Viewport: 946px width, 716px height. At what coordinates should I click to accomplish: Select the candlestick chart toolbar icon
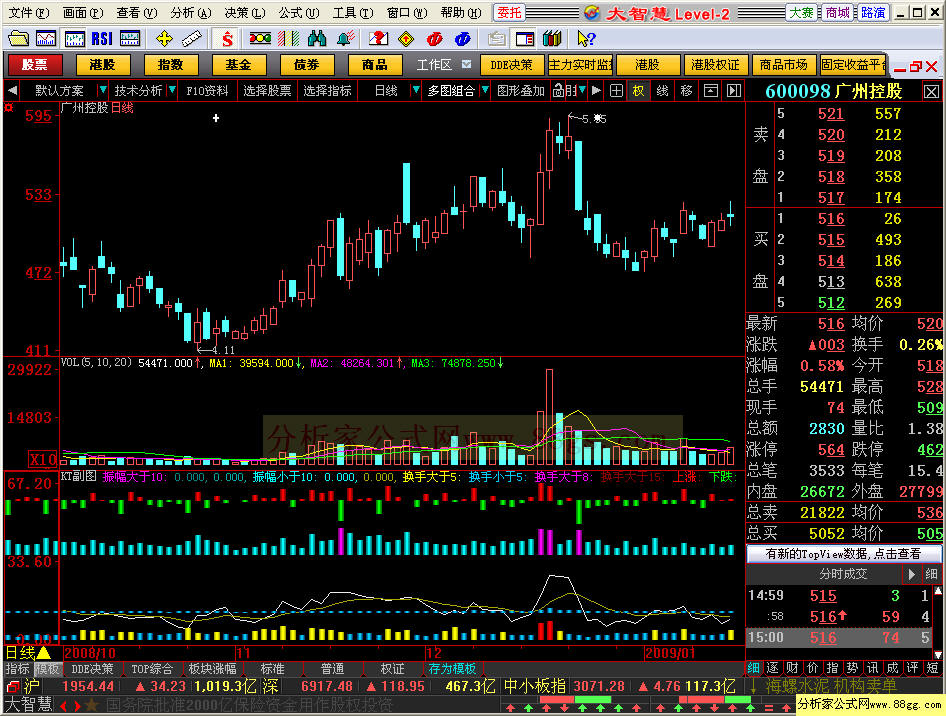click(x=75, y=39)
